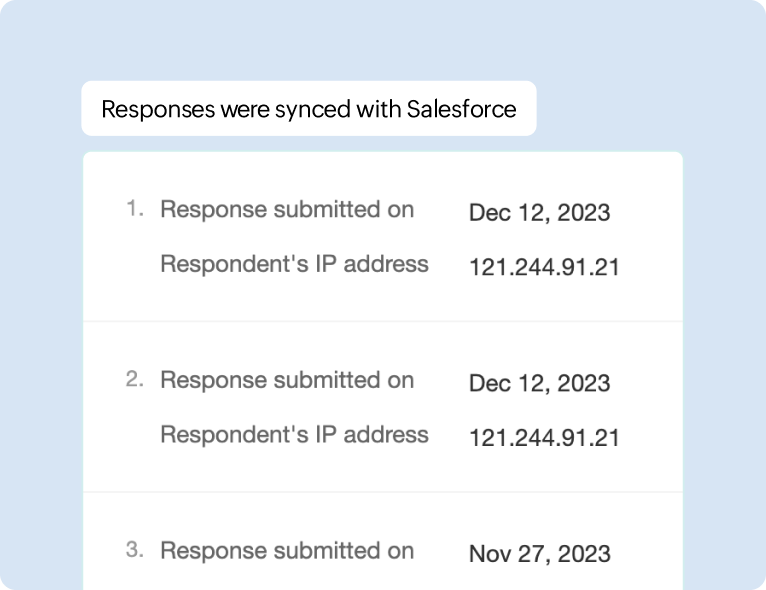Click the divider between responses 2 and 3
Screen dimensions: 766x590
[383, 492]
